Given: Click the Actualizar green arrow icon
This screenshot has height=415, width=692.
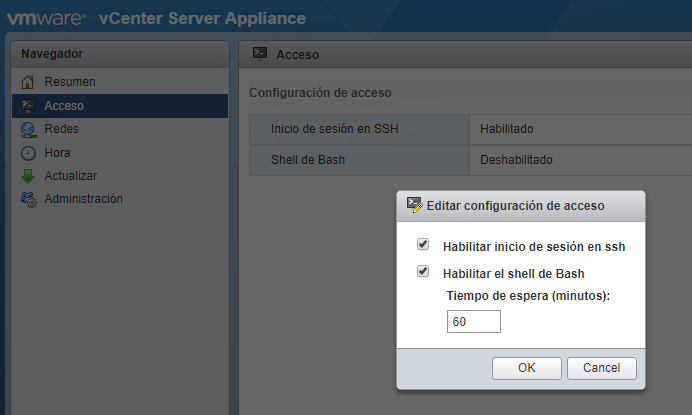Looking at the screenshot, I should (28, 176).
